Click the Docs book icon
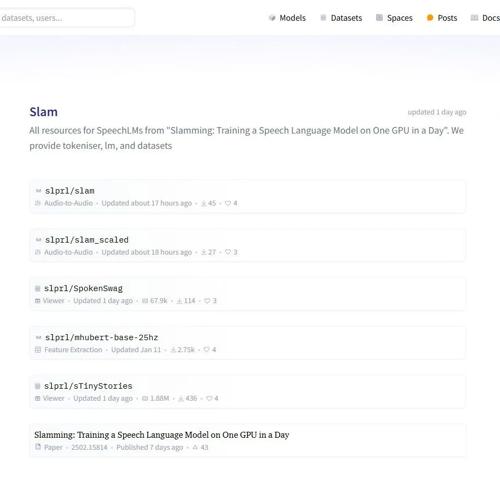Image resolution: width=500 pixels, height=501 pixels. (474, 18)
